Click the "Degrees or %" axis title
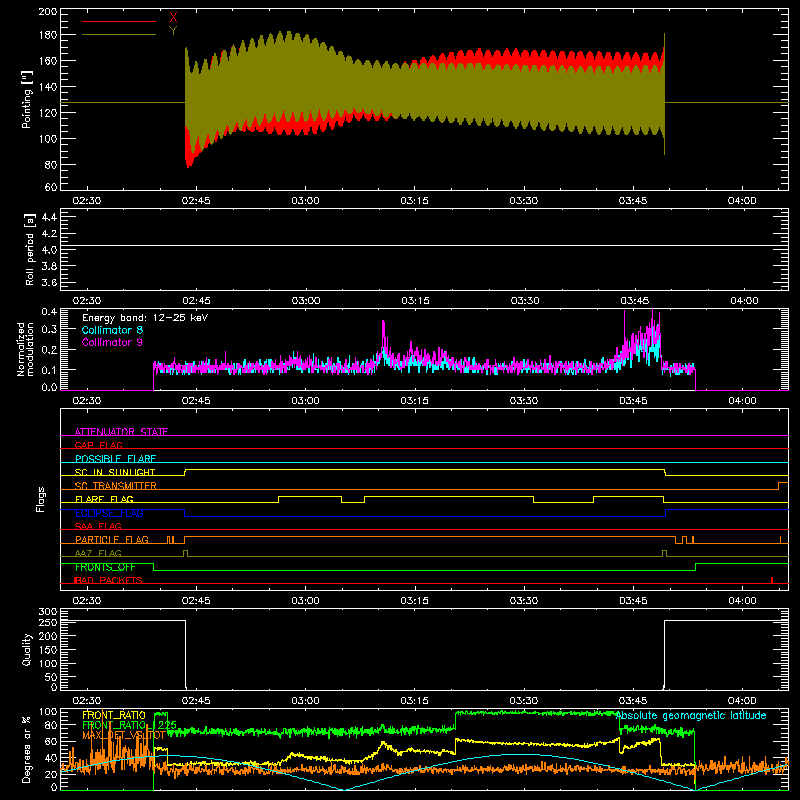The width and height of the screenshot is (800, 800). click(27, 749)
